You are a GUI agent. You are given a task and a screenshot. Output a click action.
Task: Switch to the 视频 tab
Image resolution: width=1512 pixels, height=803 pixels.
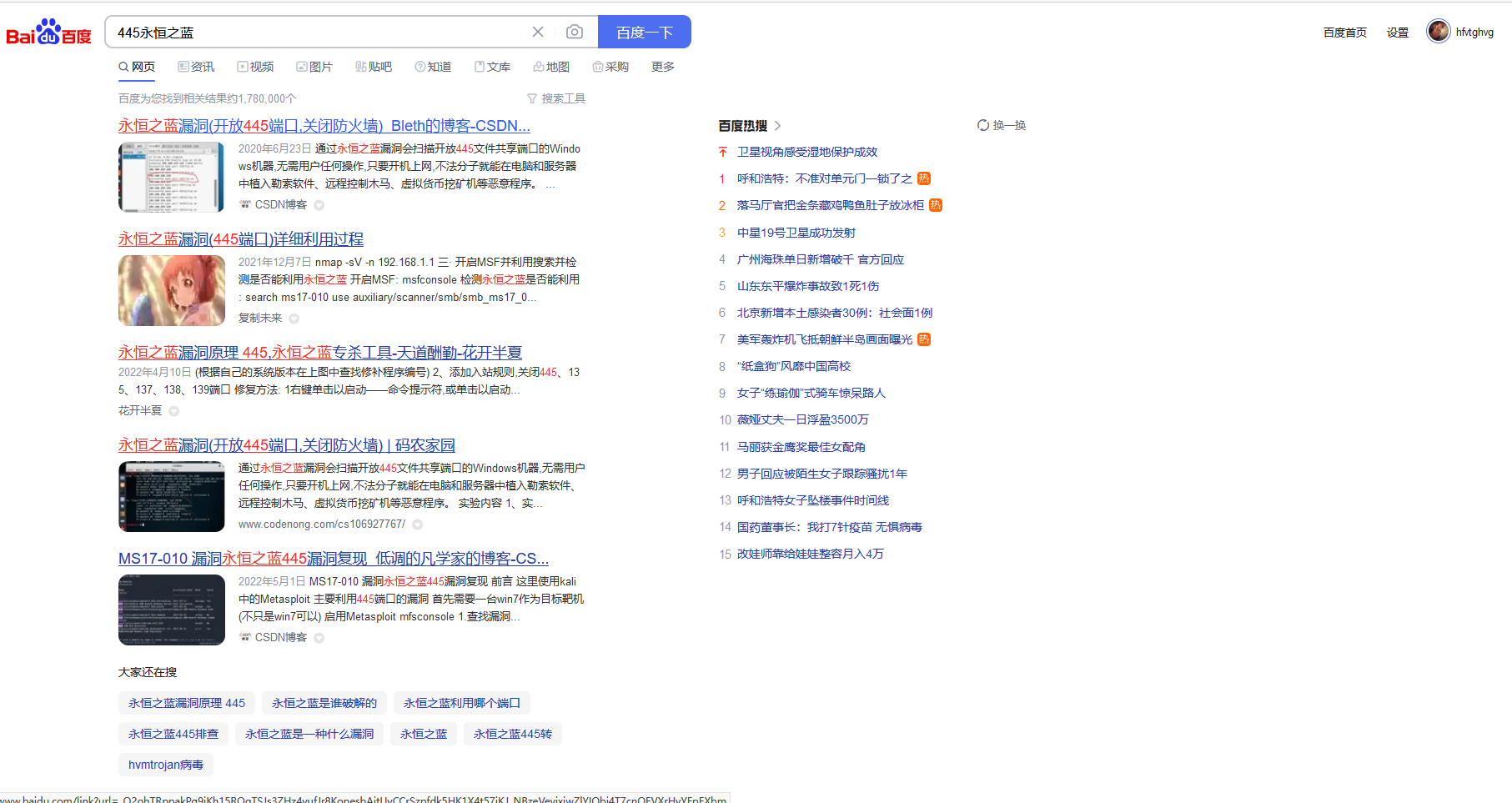[255, 67]
